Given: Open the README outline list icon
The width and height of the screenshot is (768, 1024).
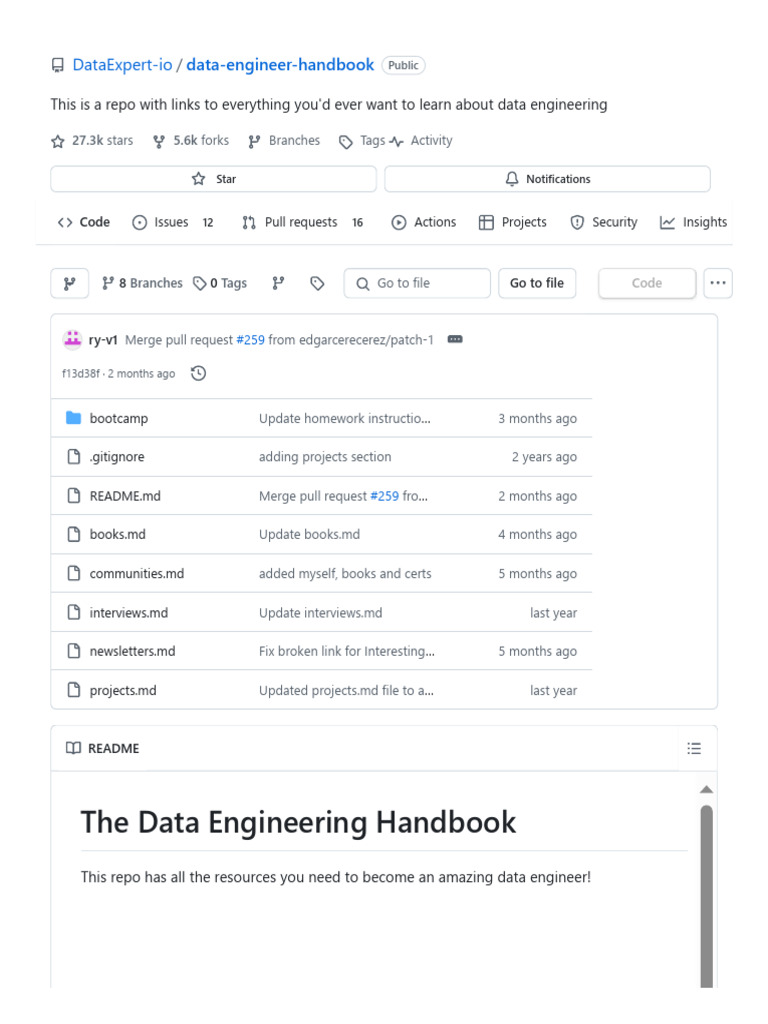Looking at the screenshot, I should click(694, 748).
